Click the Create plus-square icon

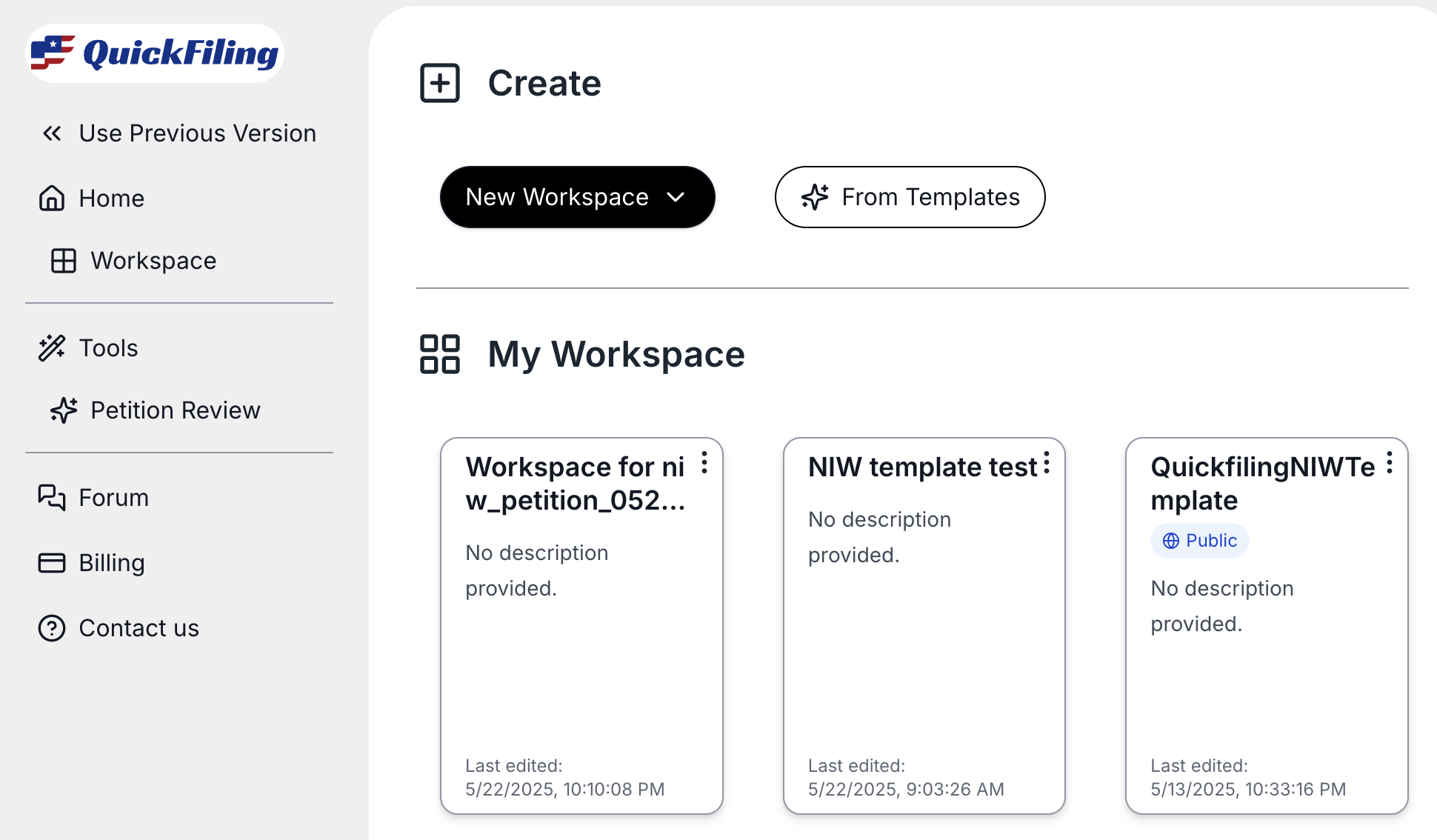[440, 83]
